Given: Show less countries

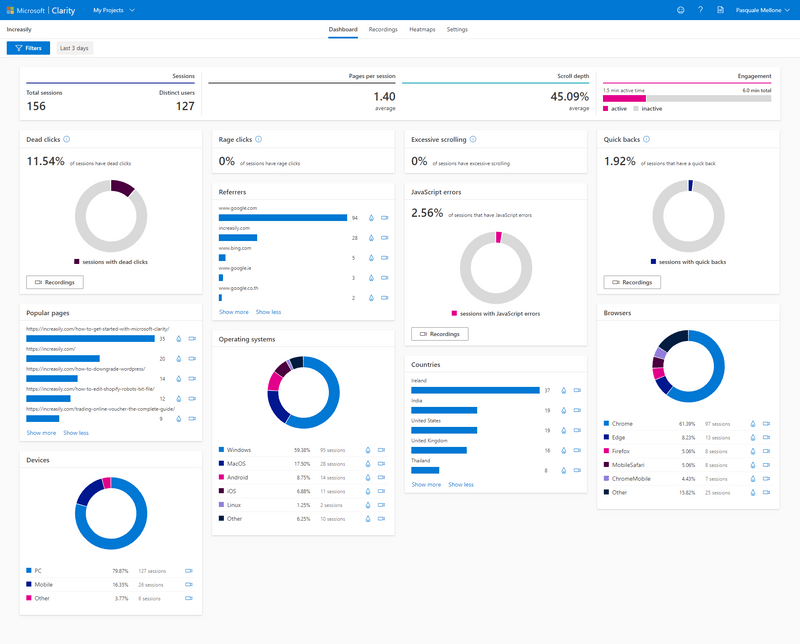Looking at the screenshot, I should coord(461,484).
